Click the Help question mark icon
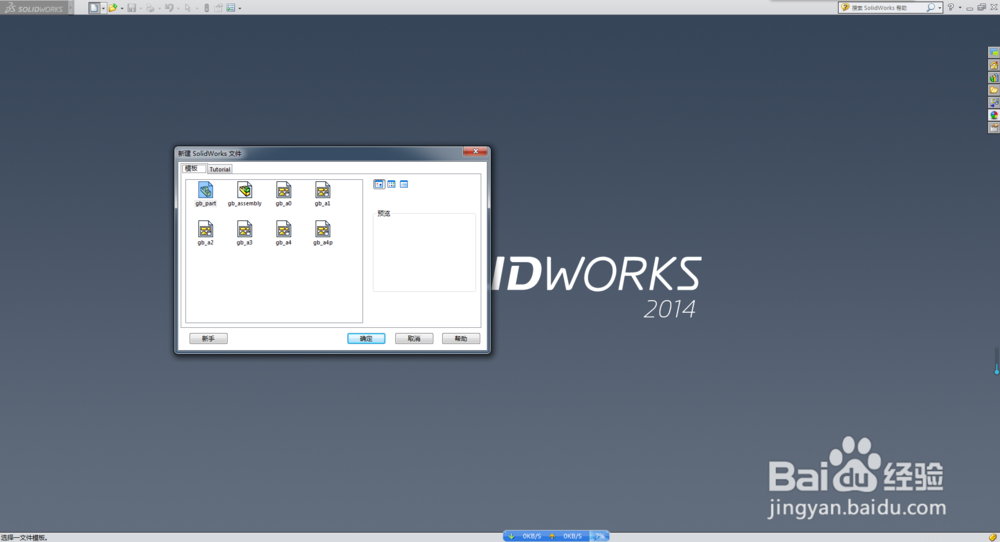1000x542 pixels. click(x=950, y=8)
